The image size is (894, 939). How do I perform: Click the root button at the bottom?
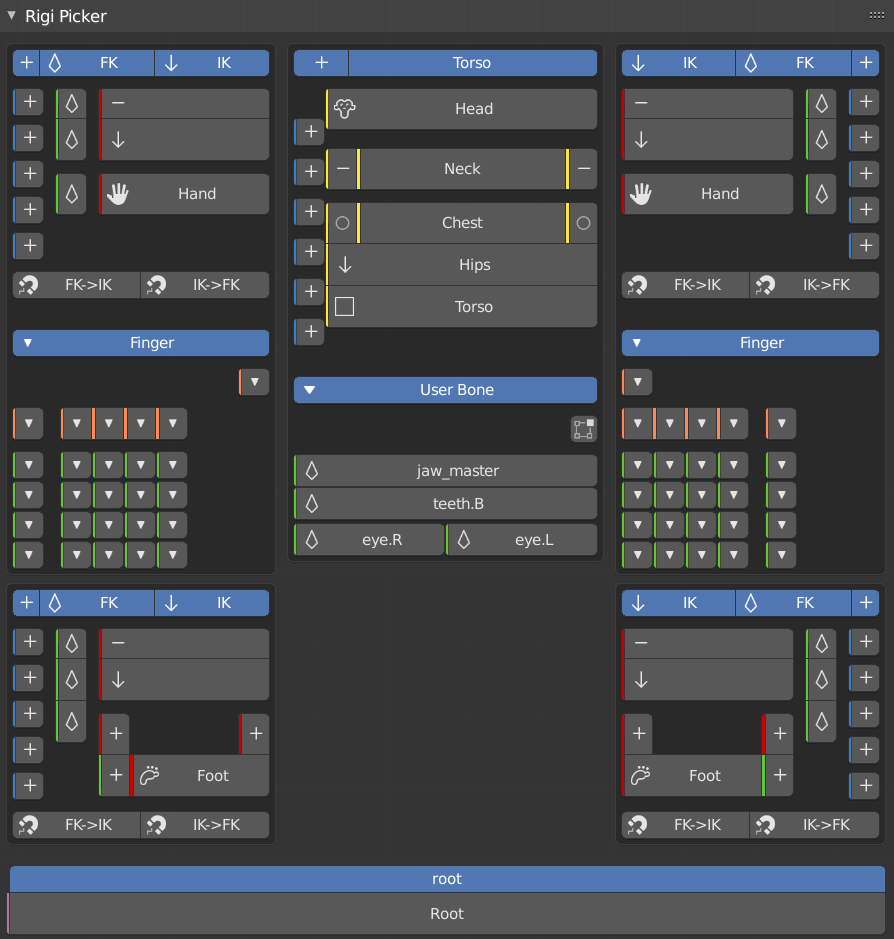pyautogui.click(x=447, y=879)
